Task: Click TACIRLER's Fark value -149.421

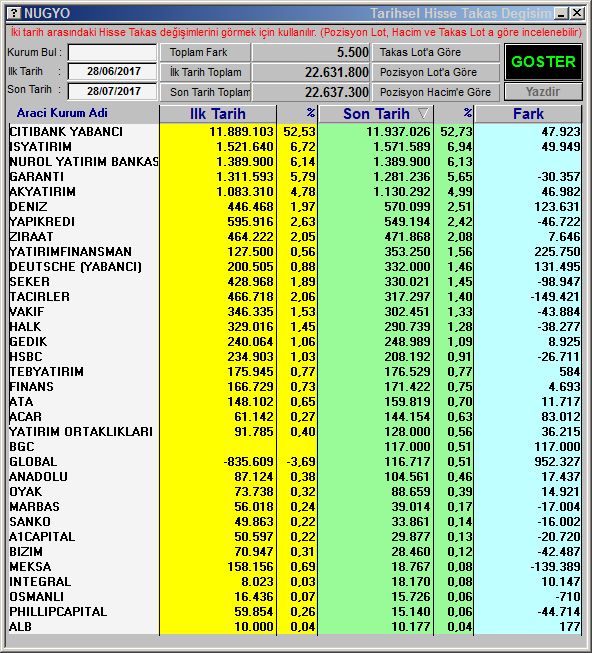Action: pos(555,297)
